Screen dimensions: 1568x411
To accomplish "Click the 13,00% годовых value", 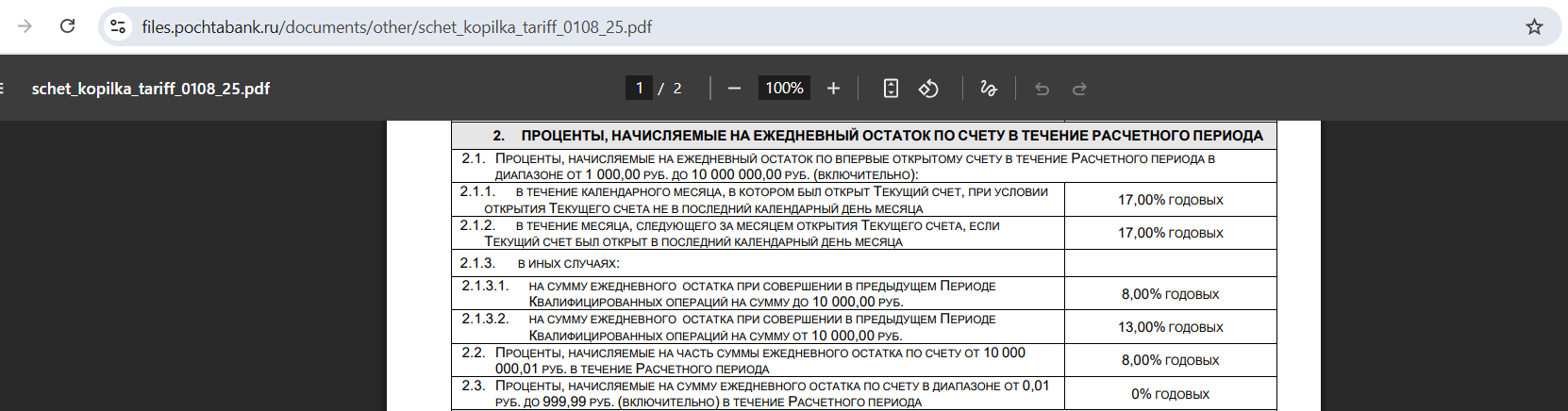I will click(1170, 327).
